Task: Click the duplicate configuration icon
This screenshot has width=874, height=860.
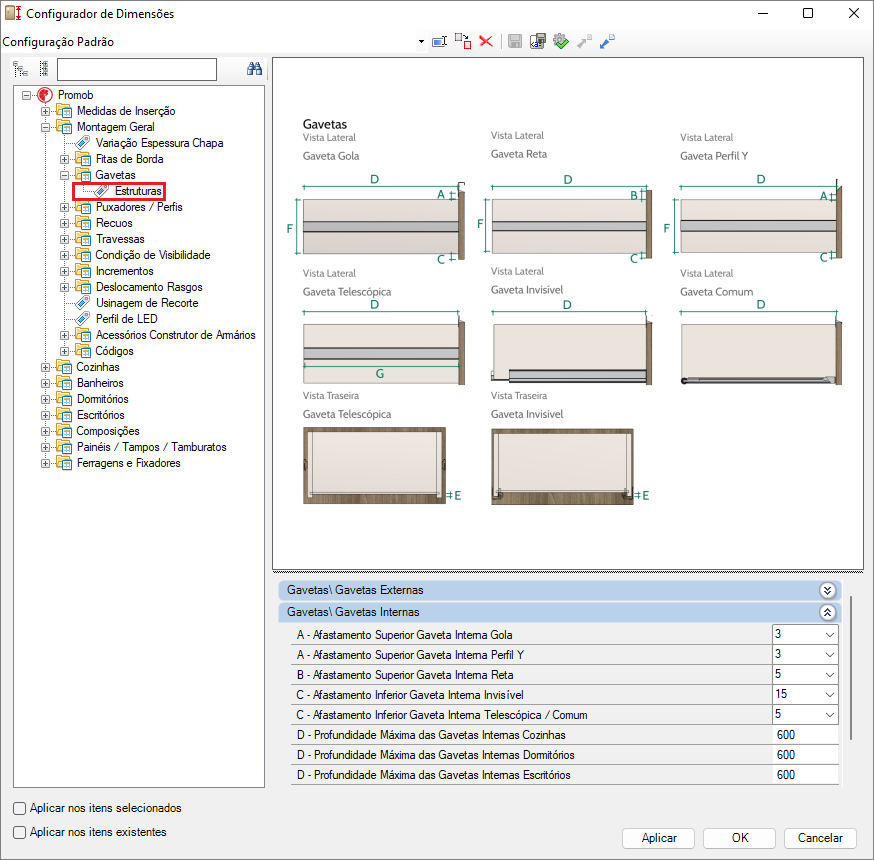Action: (x=462, y=41)
